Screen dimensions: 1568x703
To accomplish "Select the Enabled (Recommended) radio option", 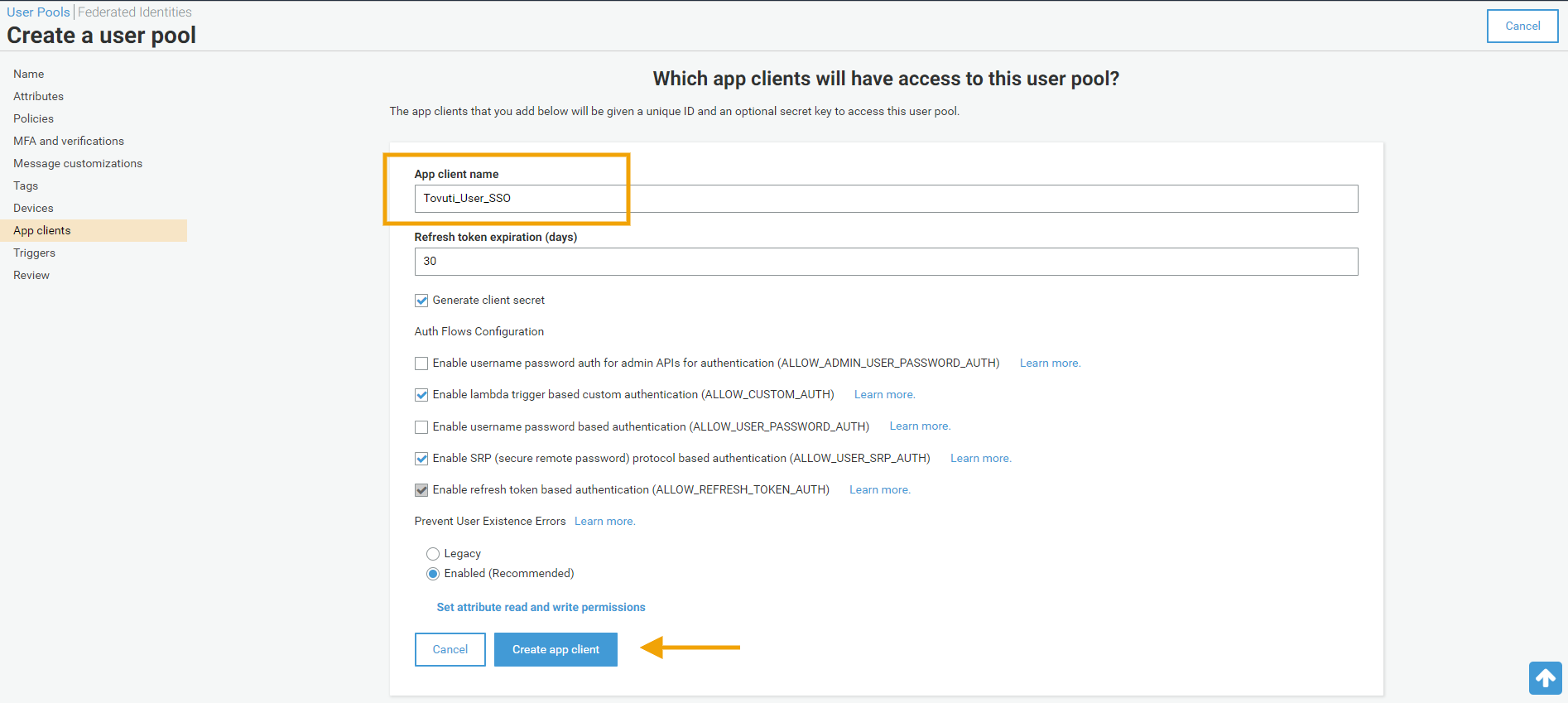I will point(433,574).
